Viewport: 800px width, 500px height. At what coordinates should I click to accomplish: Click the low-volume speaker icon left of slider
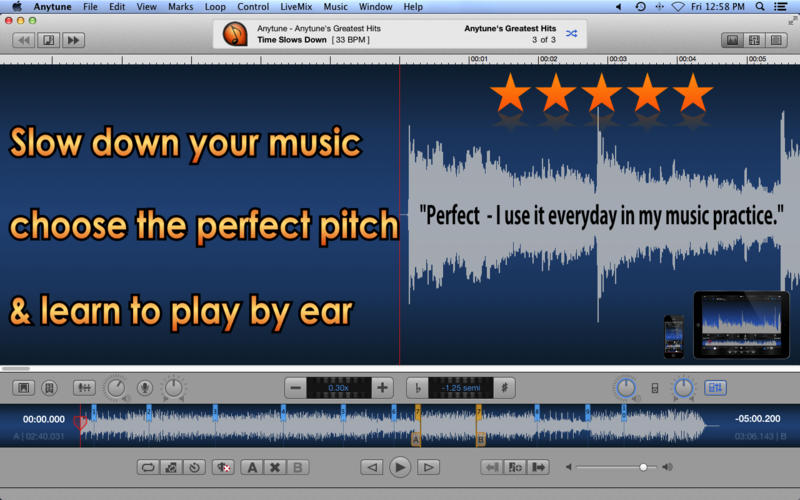click(568, 467)
